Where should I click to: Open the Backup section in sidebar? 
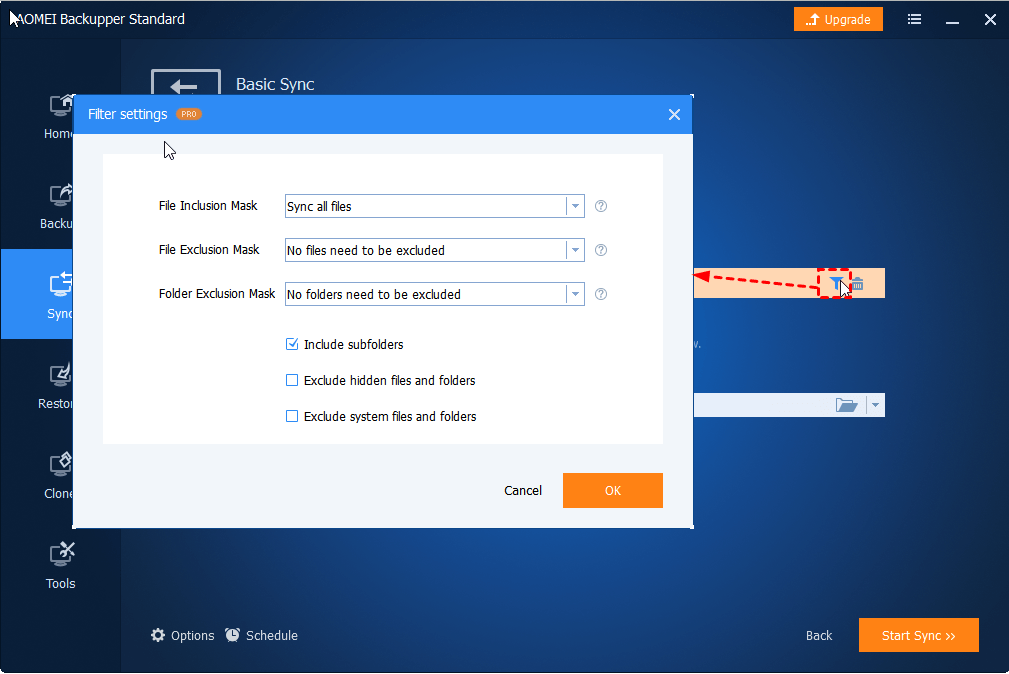pyautogui.click(x=57, y=207)
